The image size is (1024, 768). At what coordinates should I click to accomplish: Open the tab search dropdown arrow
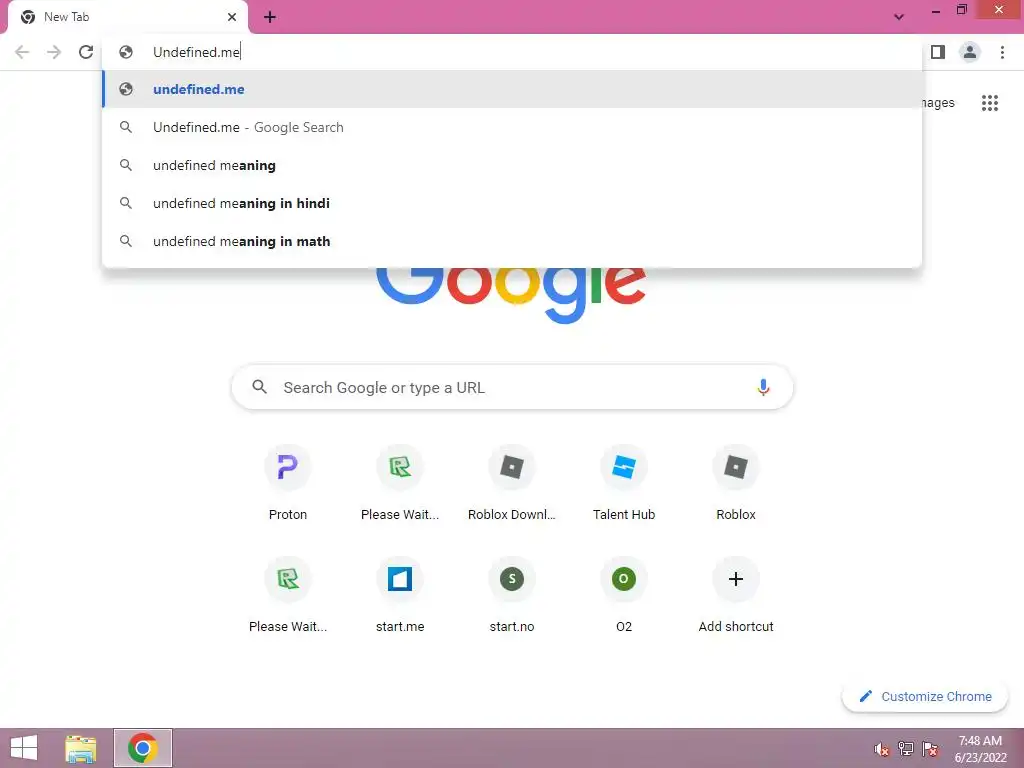tap(899, 17)
